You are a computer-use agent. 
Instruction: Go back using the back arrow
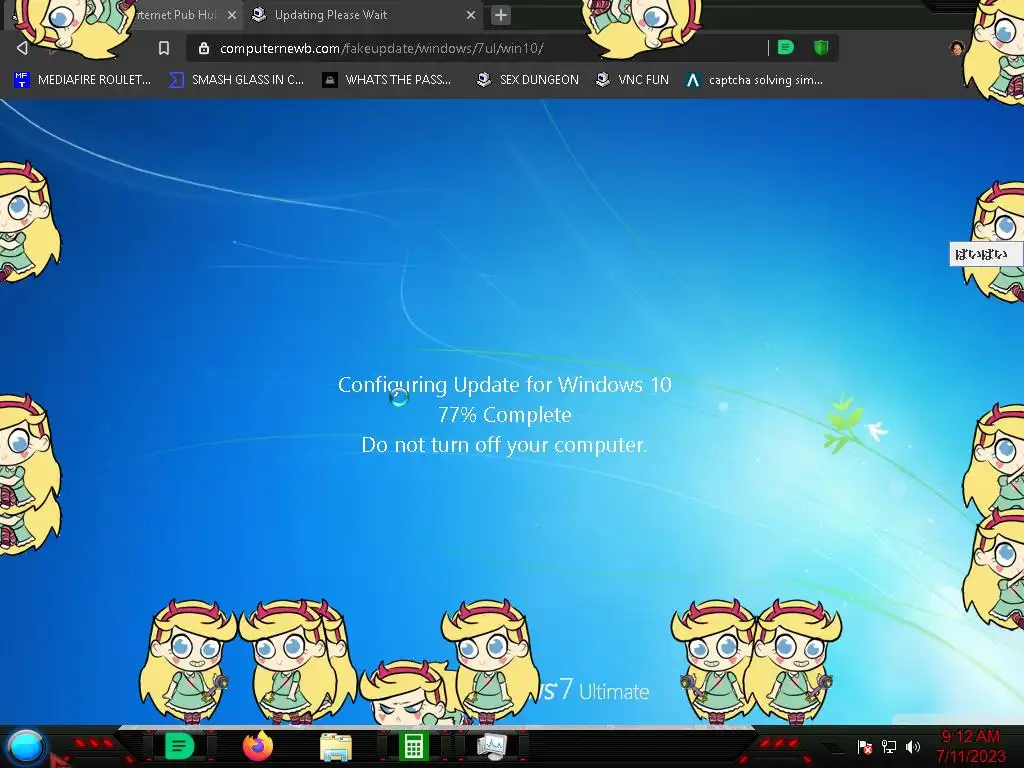(22, 48)
